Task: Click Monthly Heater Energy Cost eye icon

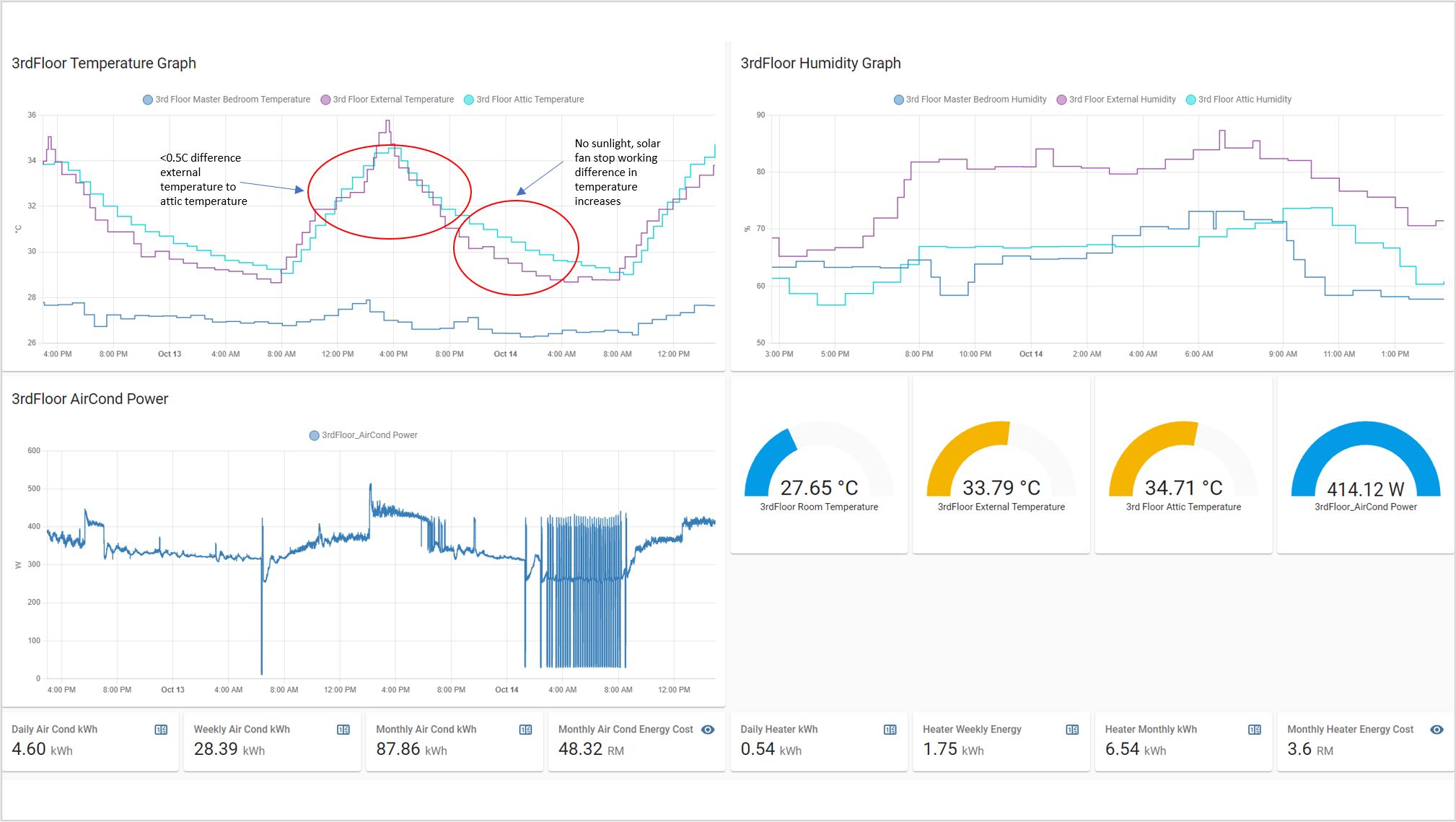Action: tap(1437, 730)
